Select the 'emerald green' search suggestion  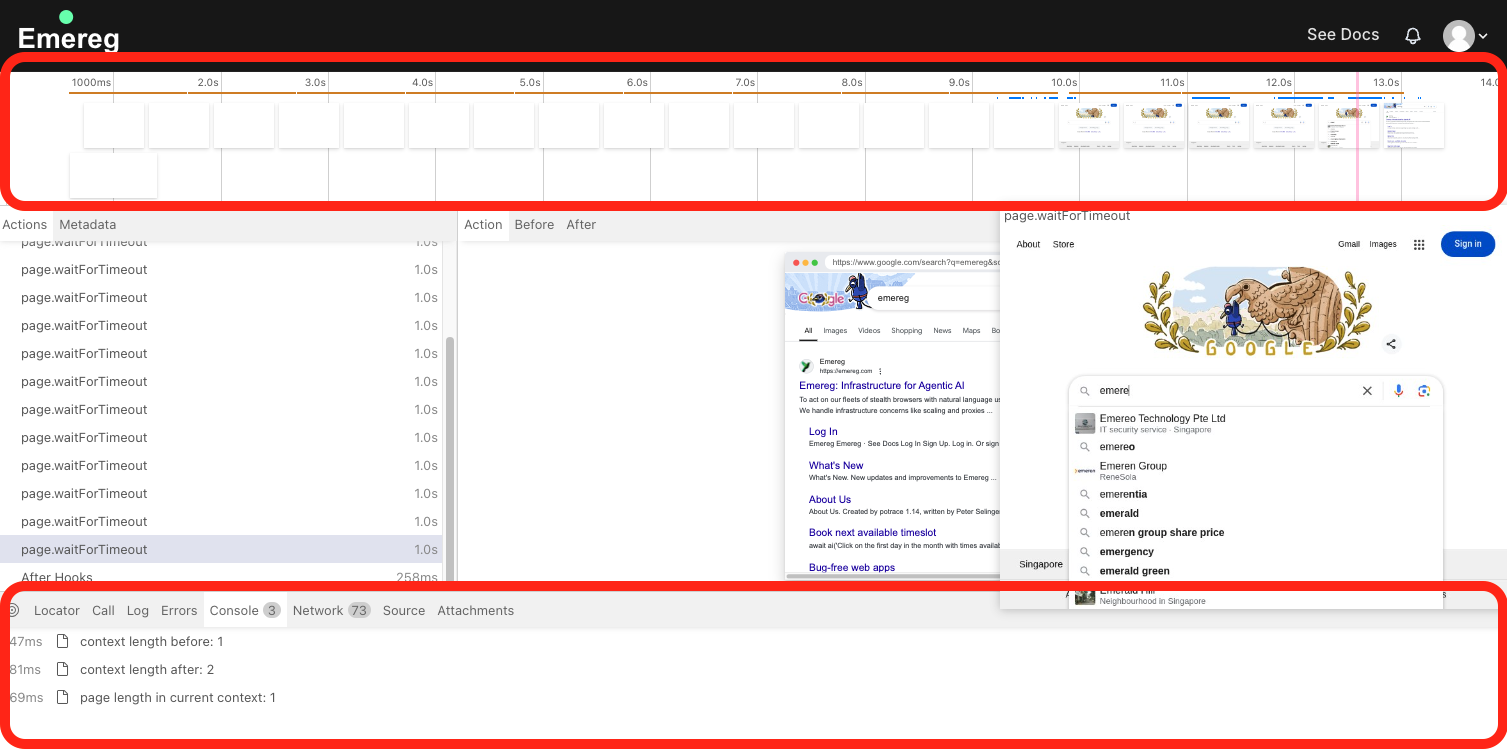pos(1256,571)
